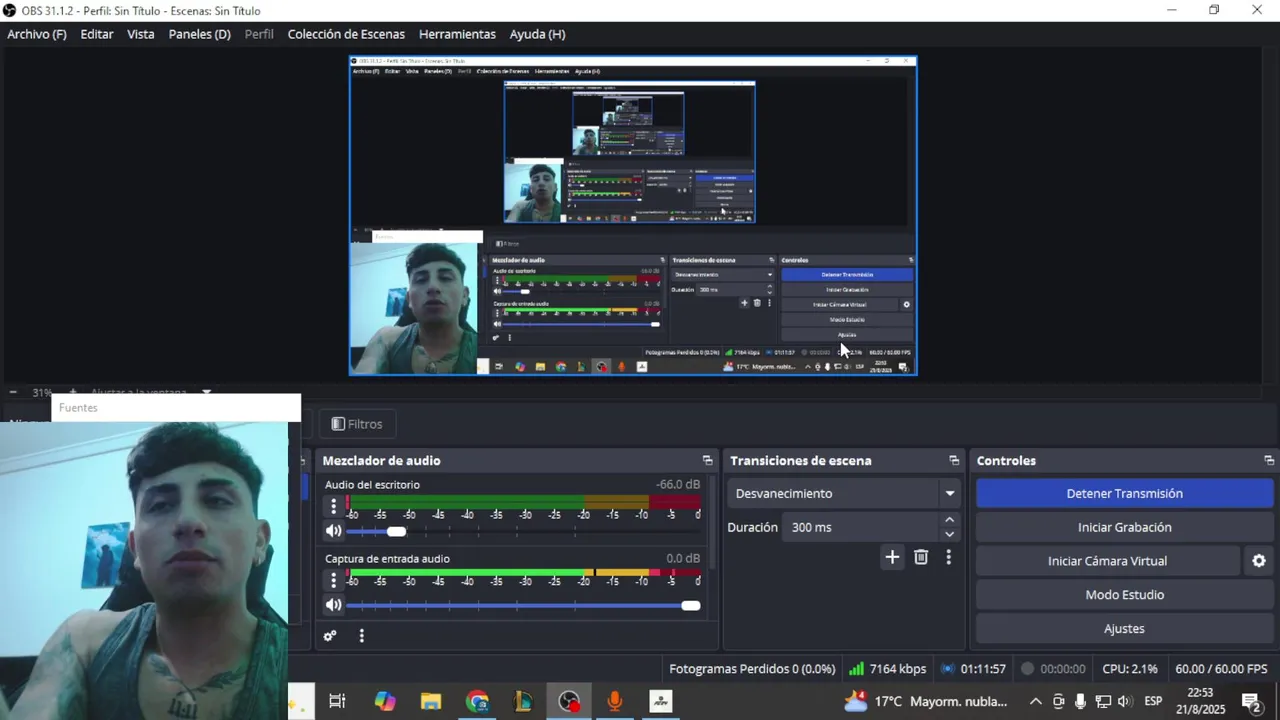The width and height of the screenshot is (1280, 720).
Task: Click the -66.0 dB level readout
Action: [x=678, y=485]
